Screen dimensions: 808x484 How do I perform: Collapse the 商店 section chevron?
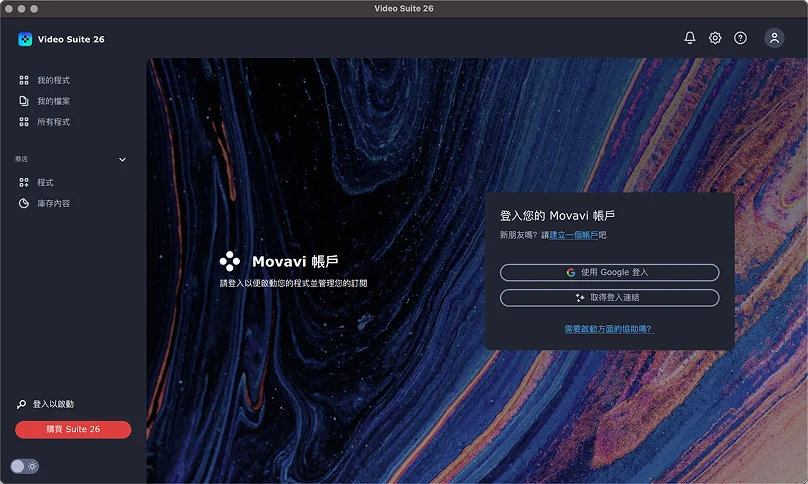click(x=123, y=159)
